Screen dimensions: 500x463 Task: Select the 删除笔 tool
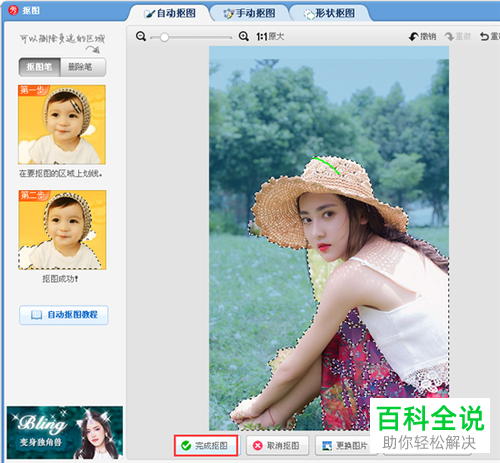[83, 67]
